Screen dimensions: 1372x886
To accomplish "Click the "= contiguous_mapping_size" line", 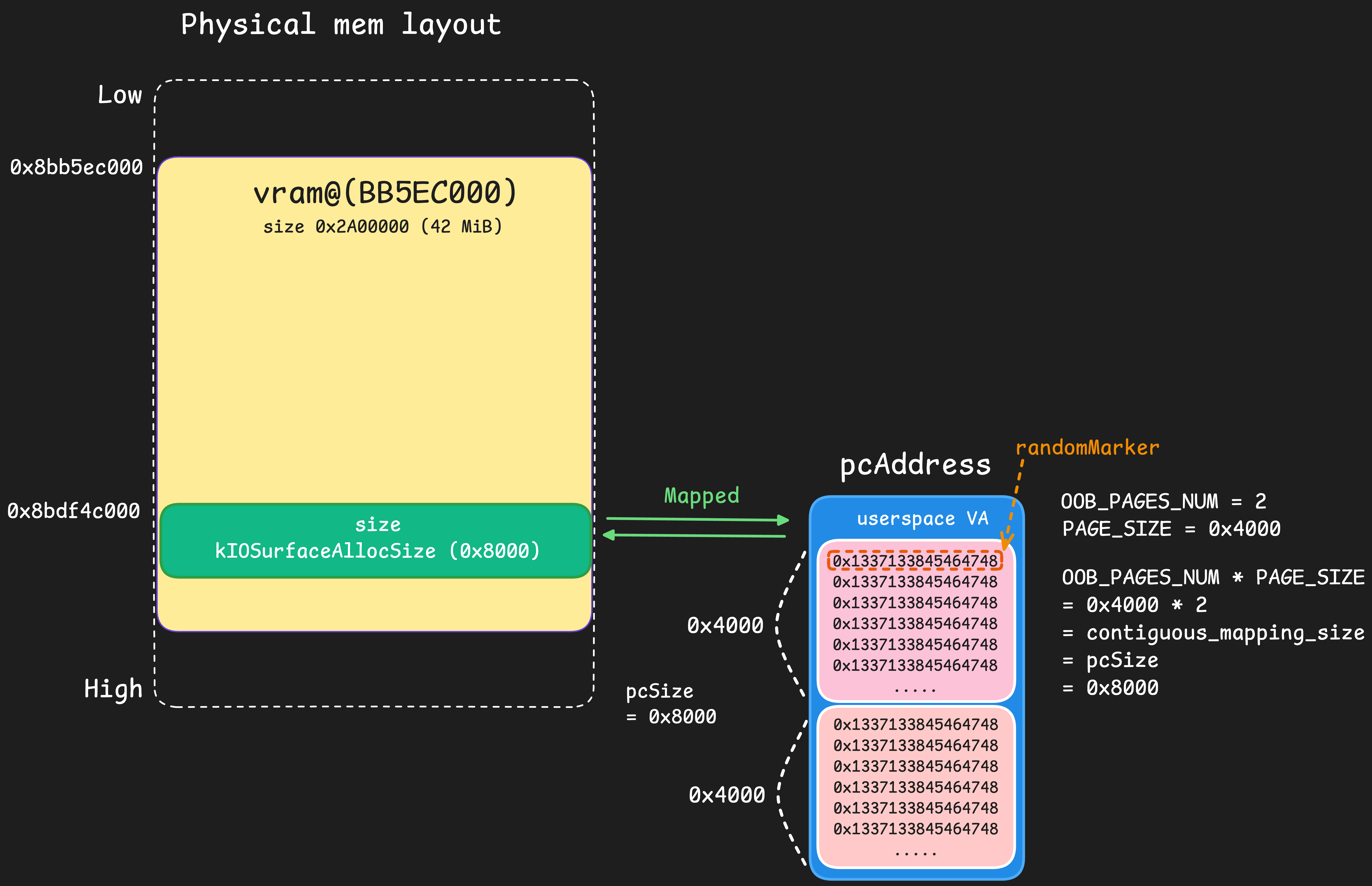I will point(1213,633).
